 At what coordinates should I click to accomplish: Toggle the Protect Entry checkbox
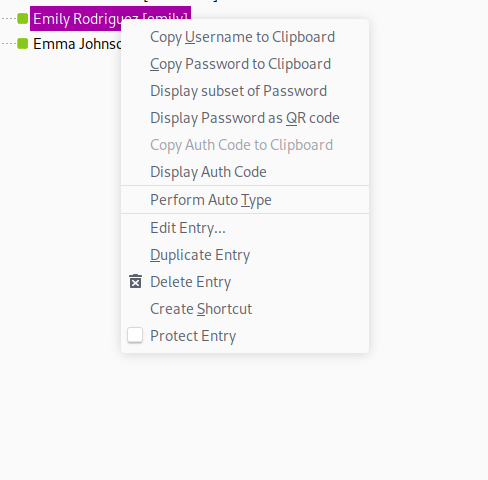pos(135,335)
